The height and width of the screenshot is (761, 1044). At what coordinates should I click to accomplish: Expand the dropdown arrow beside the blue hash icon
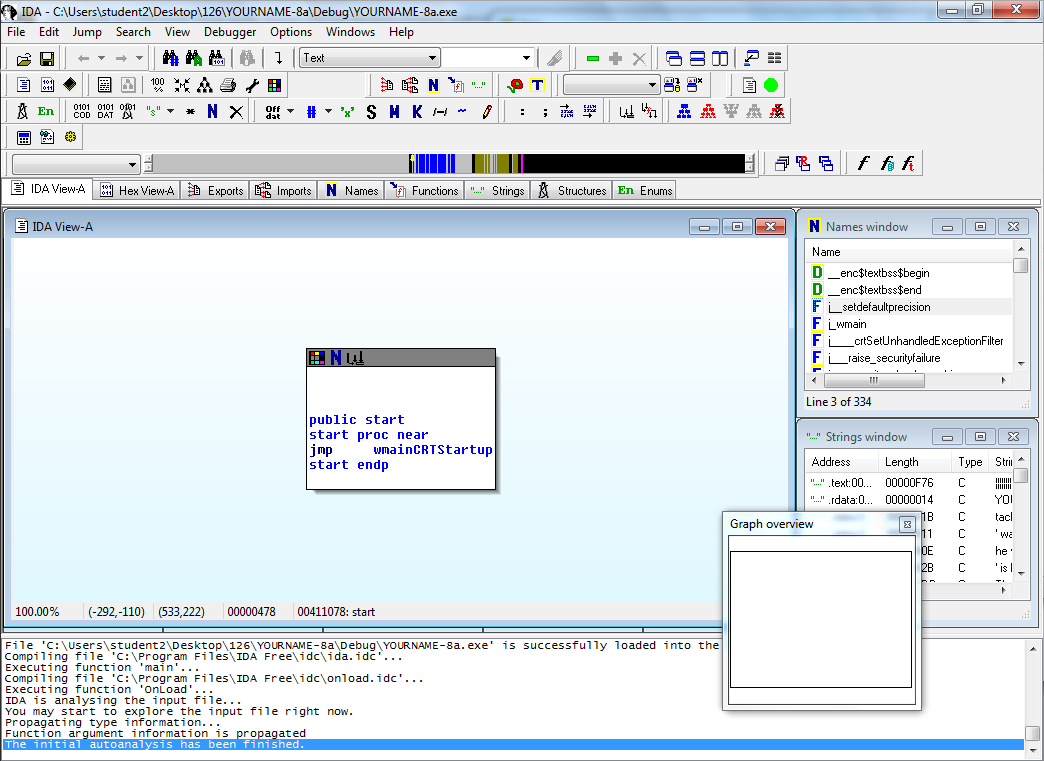coord(328,111)
